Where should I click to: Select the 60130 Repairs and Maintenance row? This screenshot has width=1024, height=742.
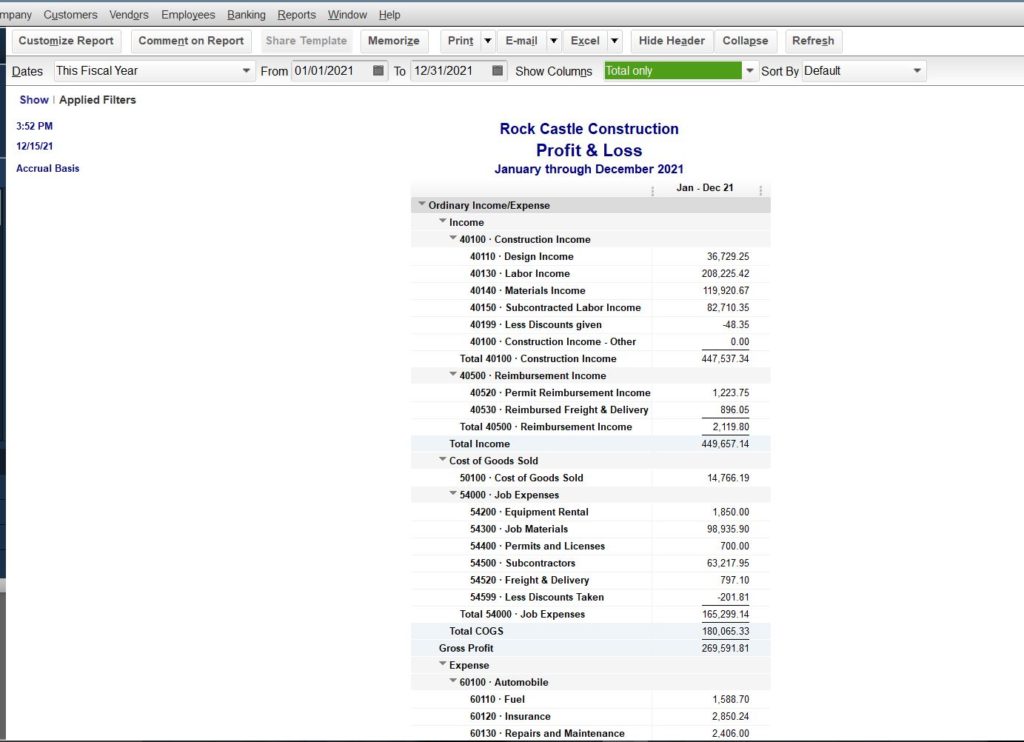click(x=590, y=734)
